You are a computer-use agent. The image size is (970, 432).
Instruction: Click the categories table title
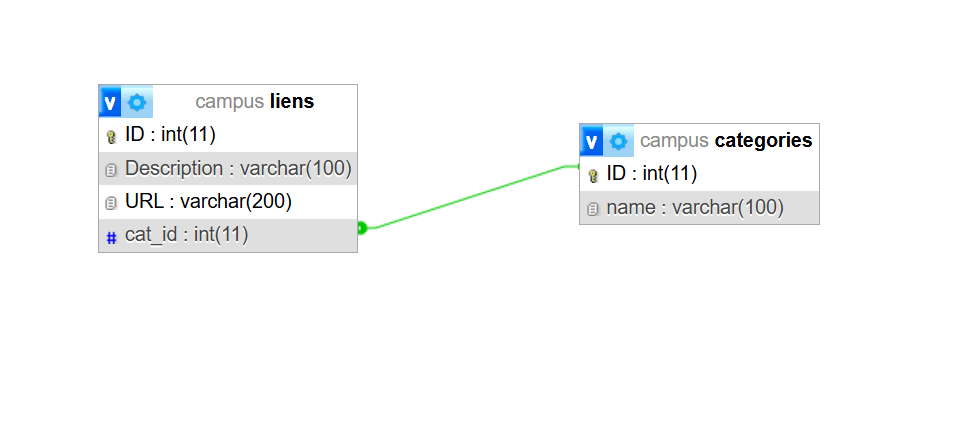click(x=726, y=141)
